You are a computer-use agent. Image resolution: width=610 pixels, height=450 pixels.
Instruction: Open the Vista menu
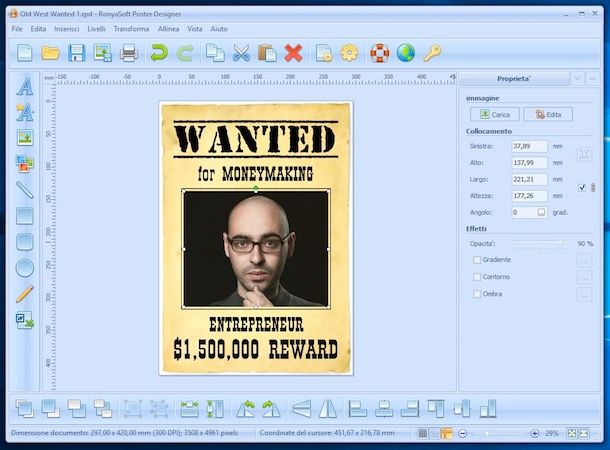(x=195, y=29)
